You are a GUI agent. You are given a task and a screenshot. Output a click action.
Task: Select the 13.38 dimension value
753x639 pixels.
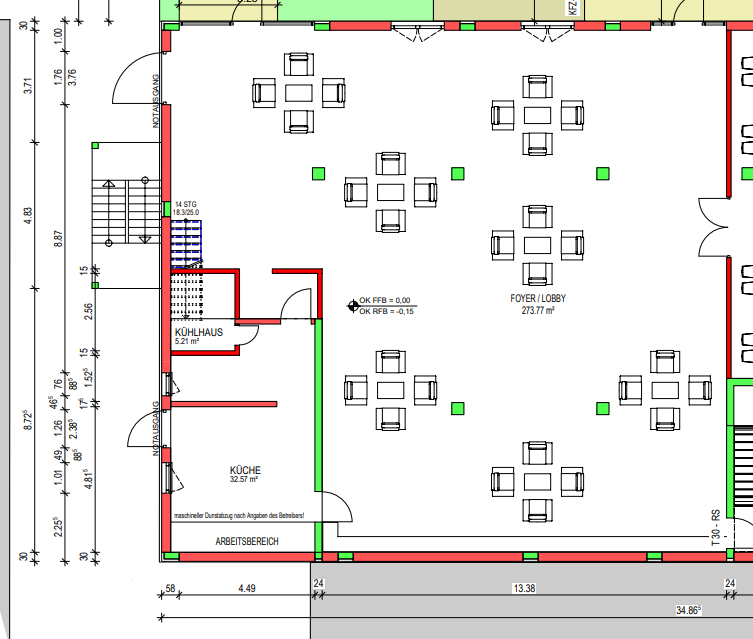pyautogui.click(x=524, y=588)
